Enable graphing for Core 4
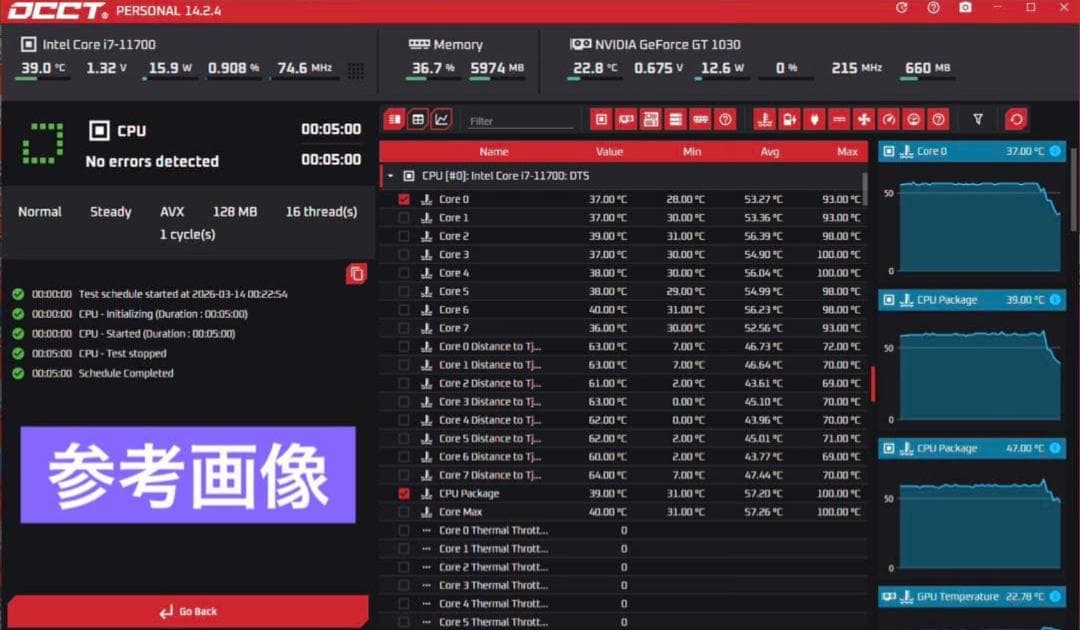Screen dimensions: 1080x630 coord(404,273)
